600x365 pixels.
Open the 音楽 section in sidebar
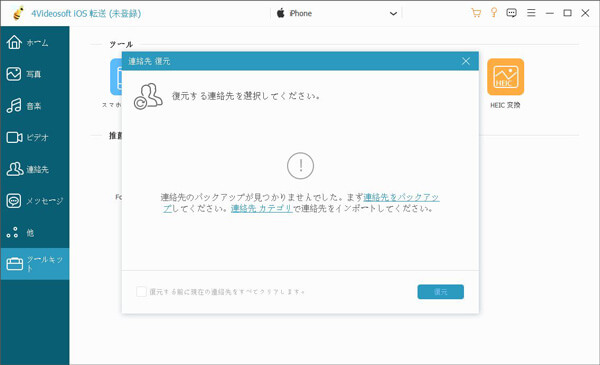(x=34, y=106)
